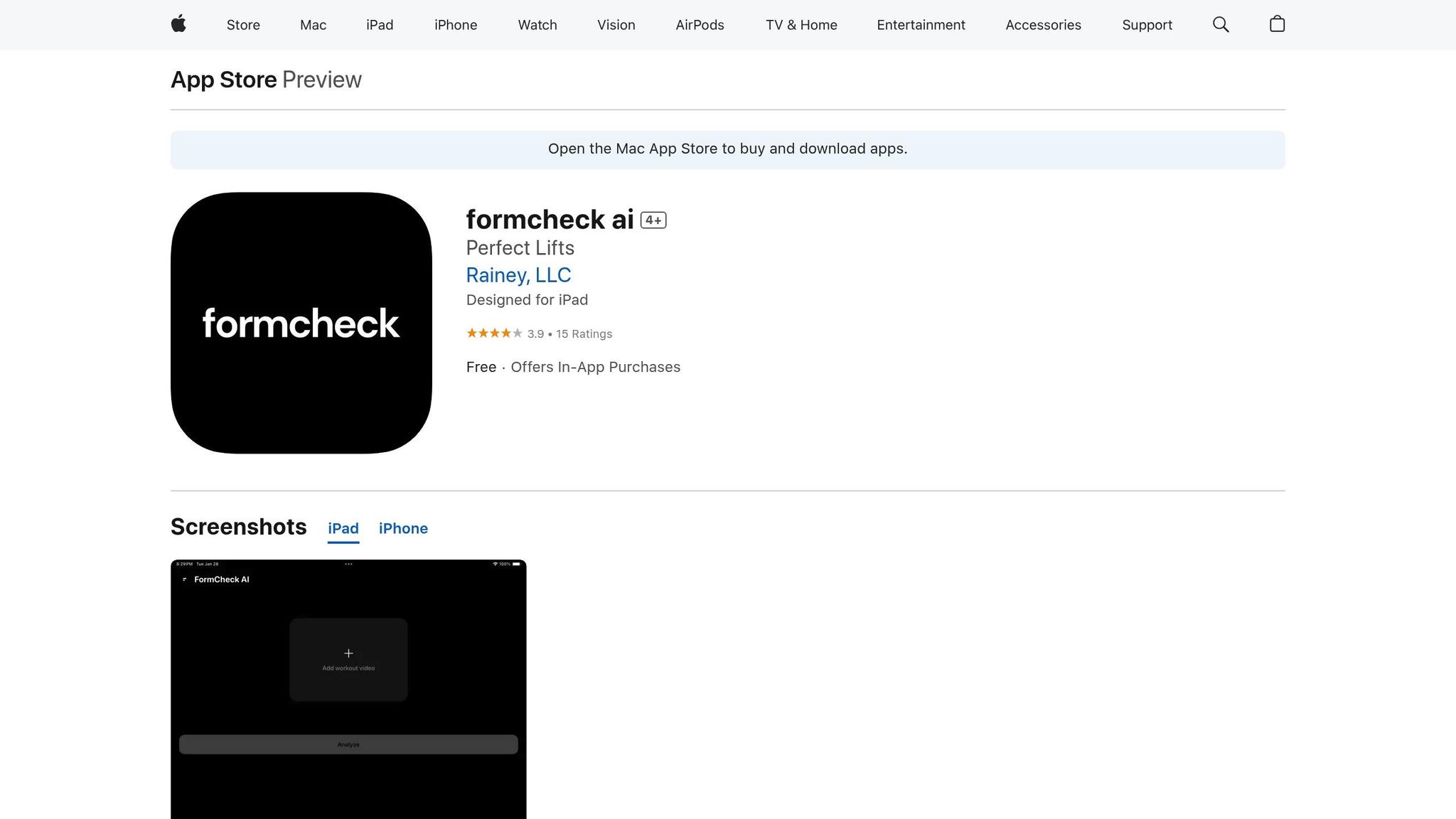Screen dimensions: 1456x819
Task: Open the Support page
Action: point(1147,24)
